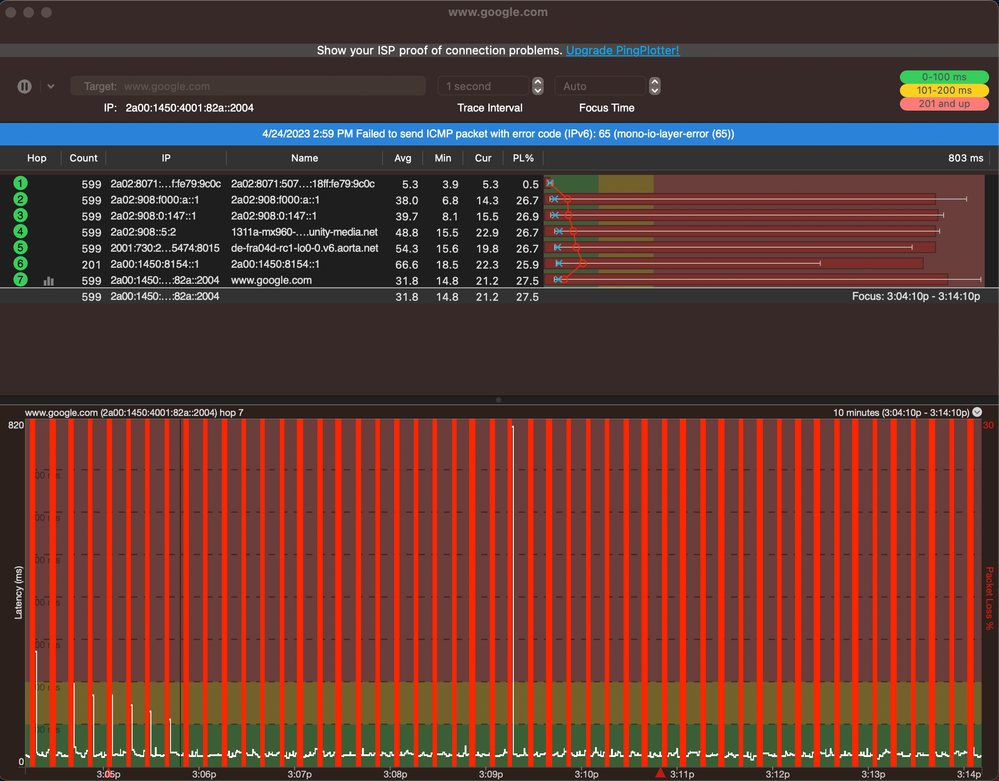Expand the 10 minutes timeline range dropdown
The width and height of the screenshot is (999, 781).
point(977,412)
